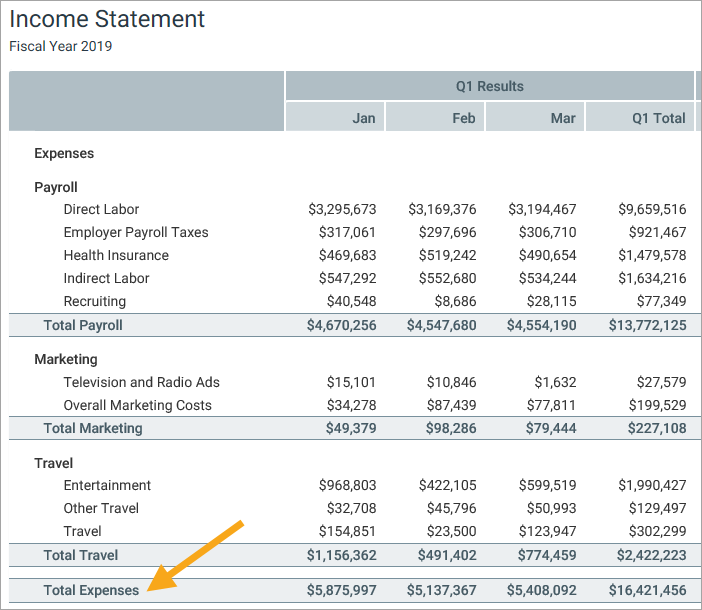Click the Television and Radio Ads row label
This screenshot has height=610, width=702.
pyautogui.click(x=141, y=382)
